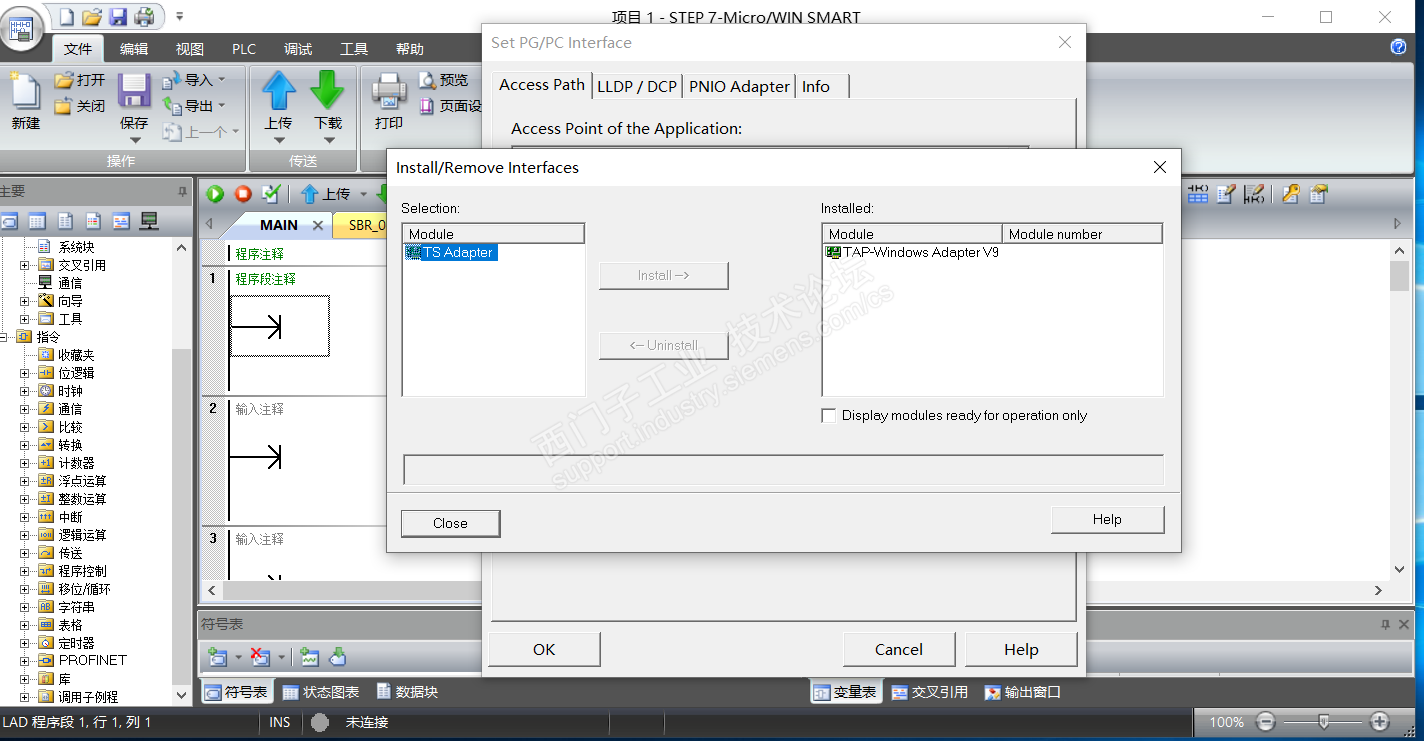Expand the 位逻辑 instruction folder

tap(25, 373)
